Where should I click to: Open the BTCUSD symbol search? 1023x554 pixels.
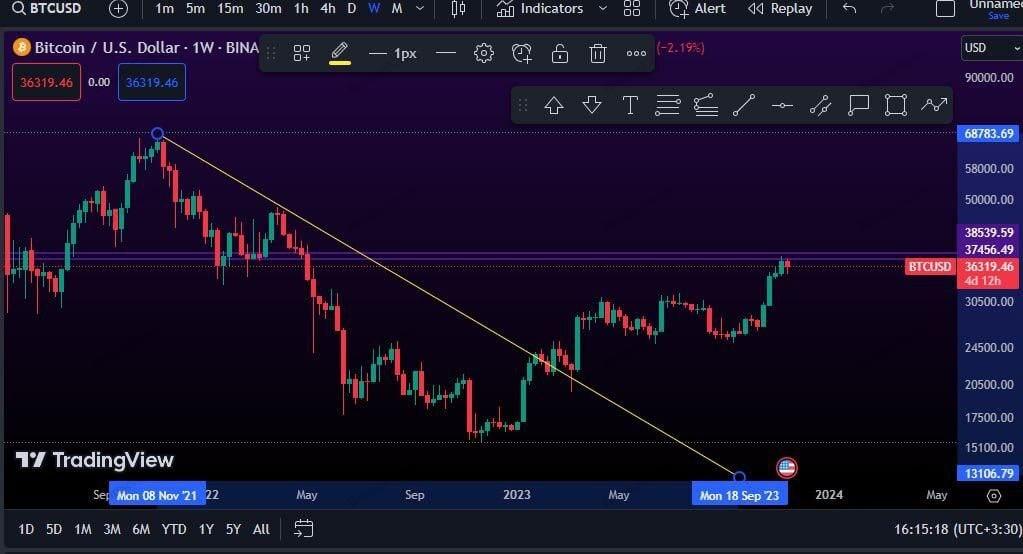click(x=47, y=8)
